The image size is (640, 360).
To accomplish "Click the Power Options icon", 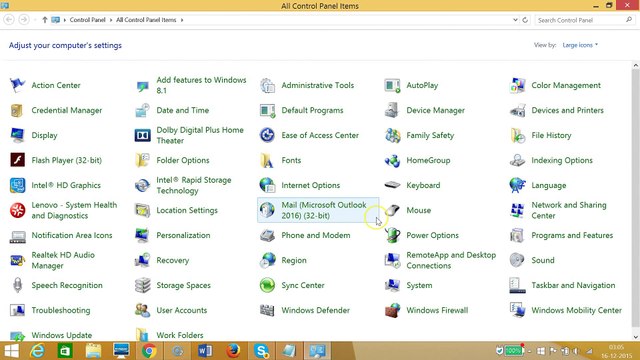I will pos(392,235).
